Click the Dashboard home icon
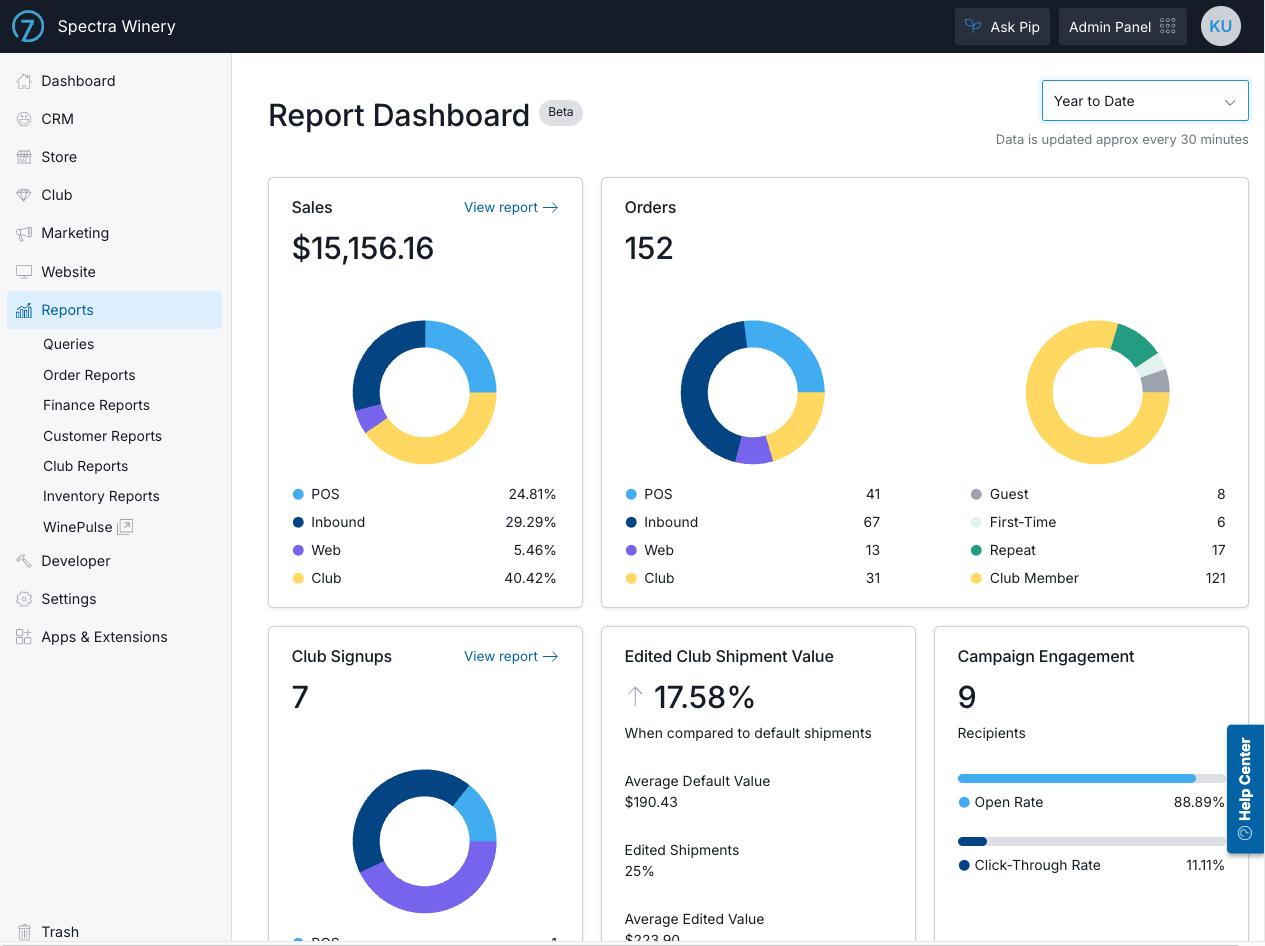This screenshot has height=946, width=1265. point(24,81)
